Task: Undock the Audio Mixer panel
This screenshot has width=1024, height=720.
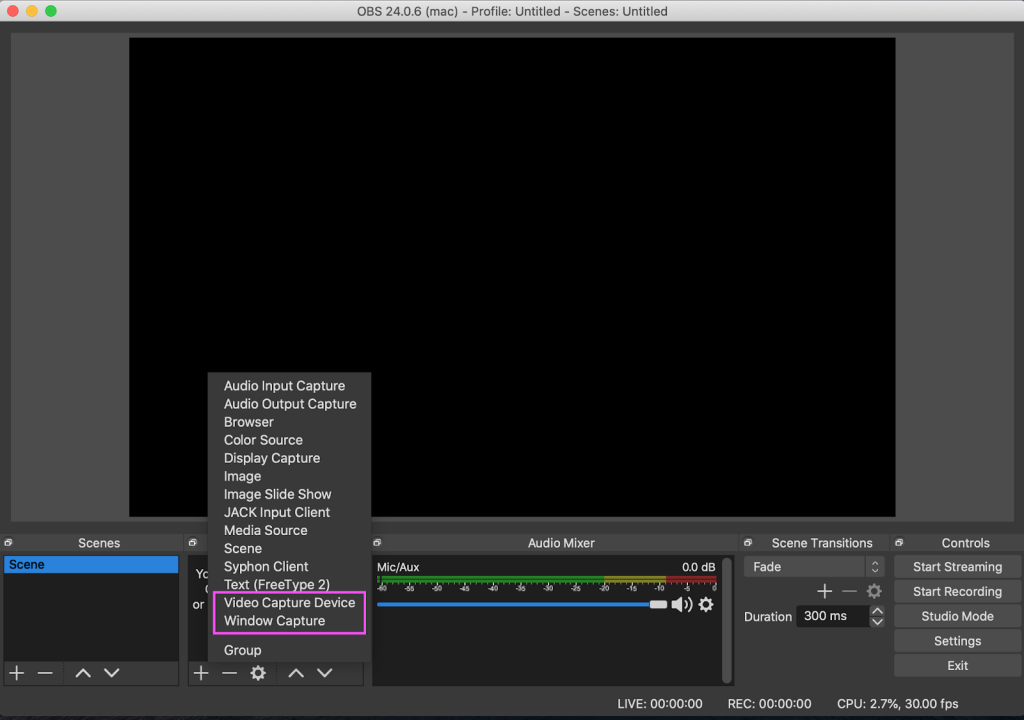Action: (x=377, y=543)
